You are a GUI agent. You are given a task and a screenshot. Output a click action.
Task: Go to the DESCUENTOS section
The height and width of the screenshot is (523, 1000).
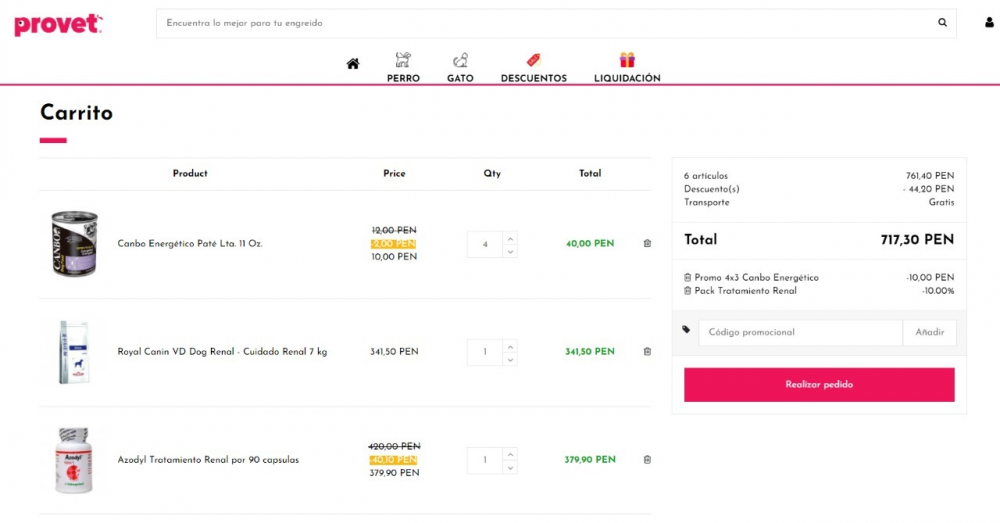click(x=533, y=68)
